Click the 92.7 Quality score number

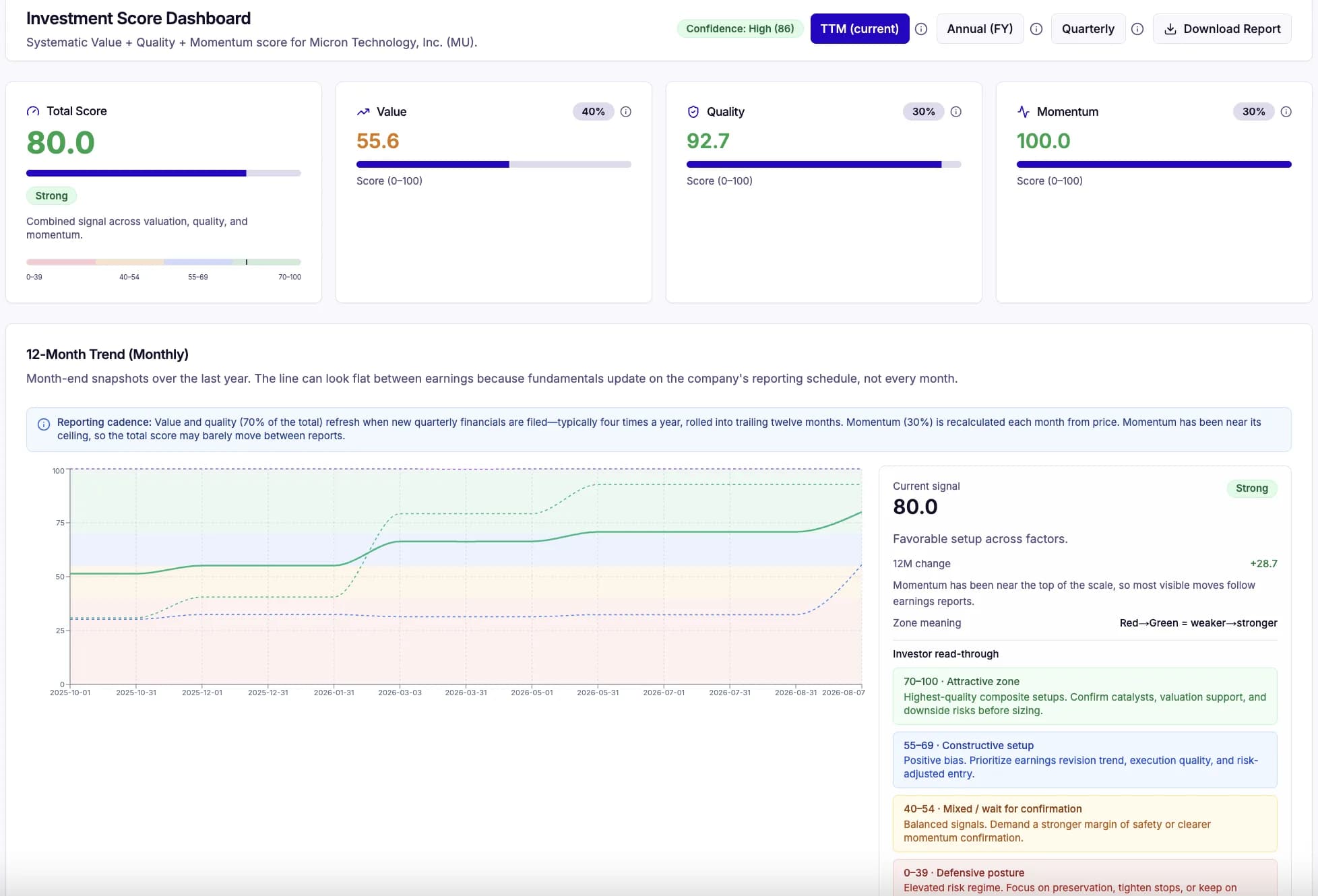(708, 141)
